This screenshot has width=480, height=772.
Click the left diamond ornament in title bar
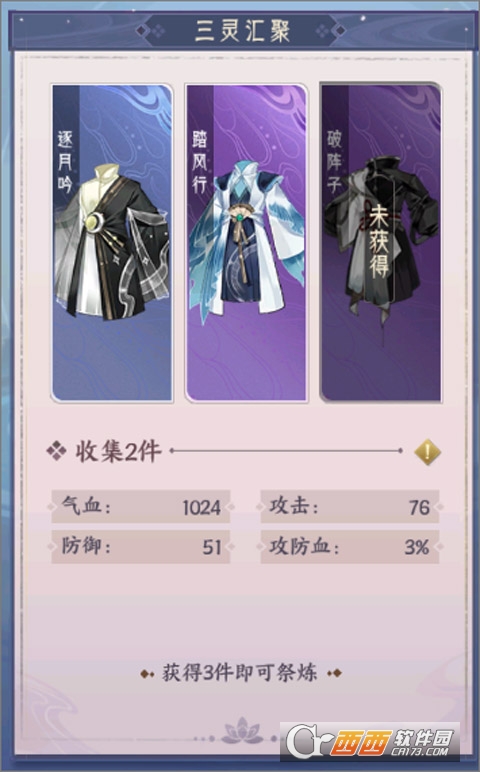[x=150, y=31]
